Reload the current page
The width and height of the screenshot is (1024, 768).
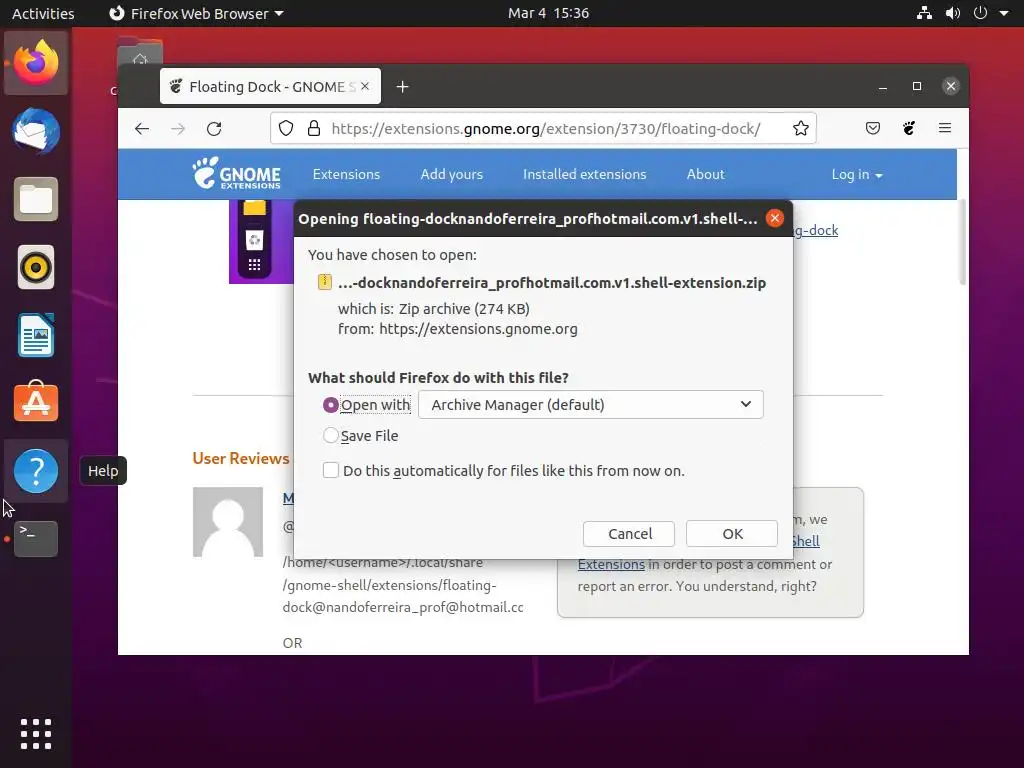[214, 129]
